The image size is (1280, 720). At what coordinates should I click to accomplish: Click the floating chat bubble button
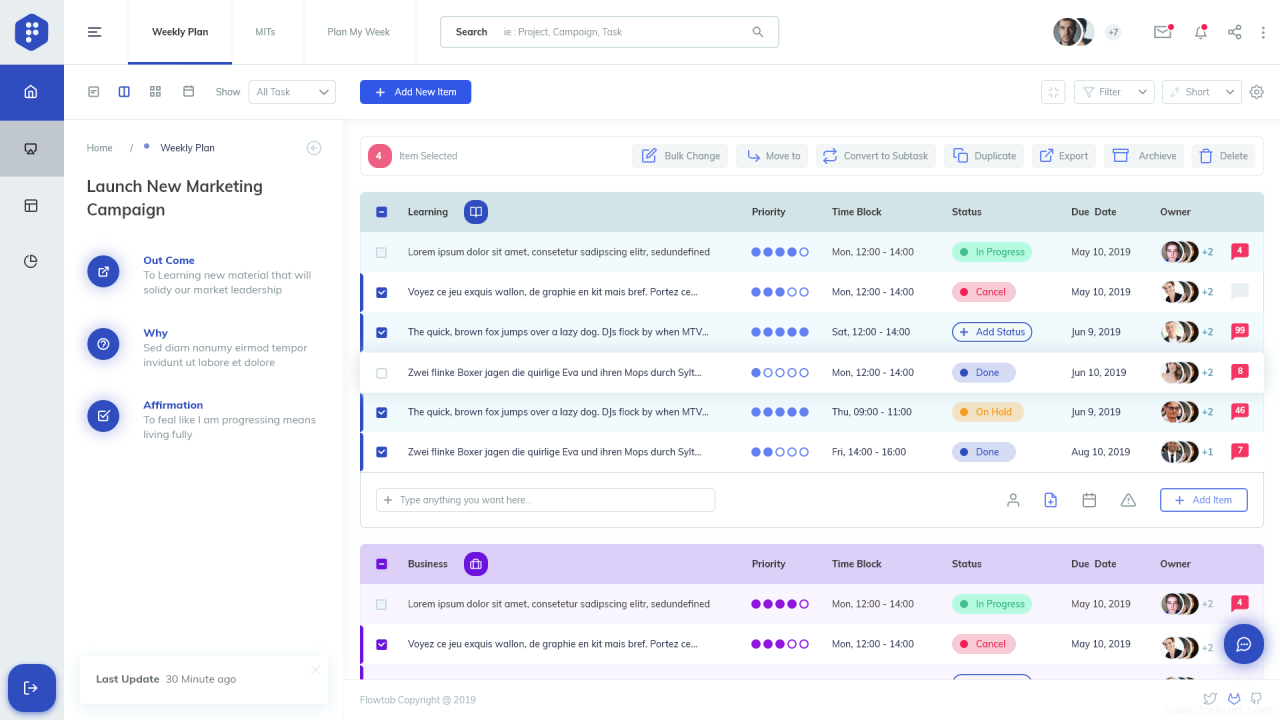click(1244, 644)
